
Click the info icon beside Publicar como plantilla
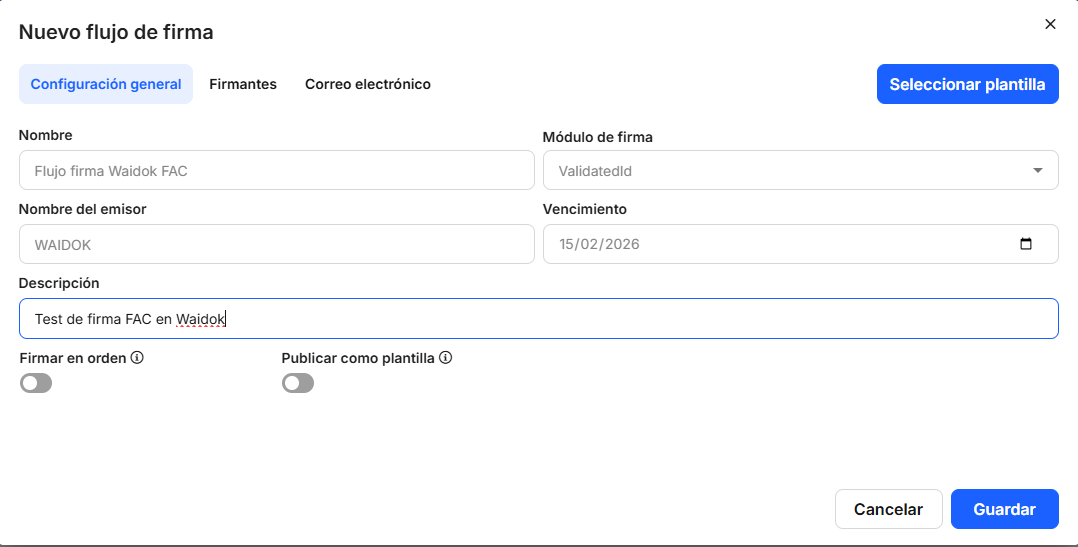point(446,357)
